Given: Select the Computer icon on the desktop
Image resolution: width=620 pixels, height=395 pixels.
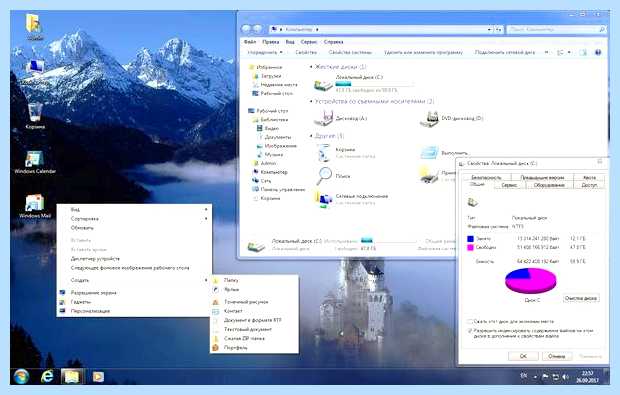Looking at the screenshot, I should pos(36,66).
